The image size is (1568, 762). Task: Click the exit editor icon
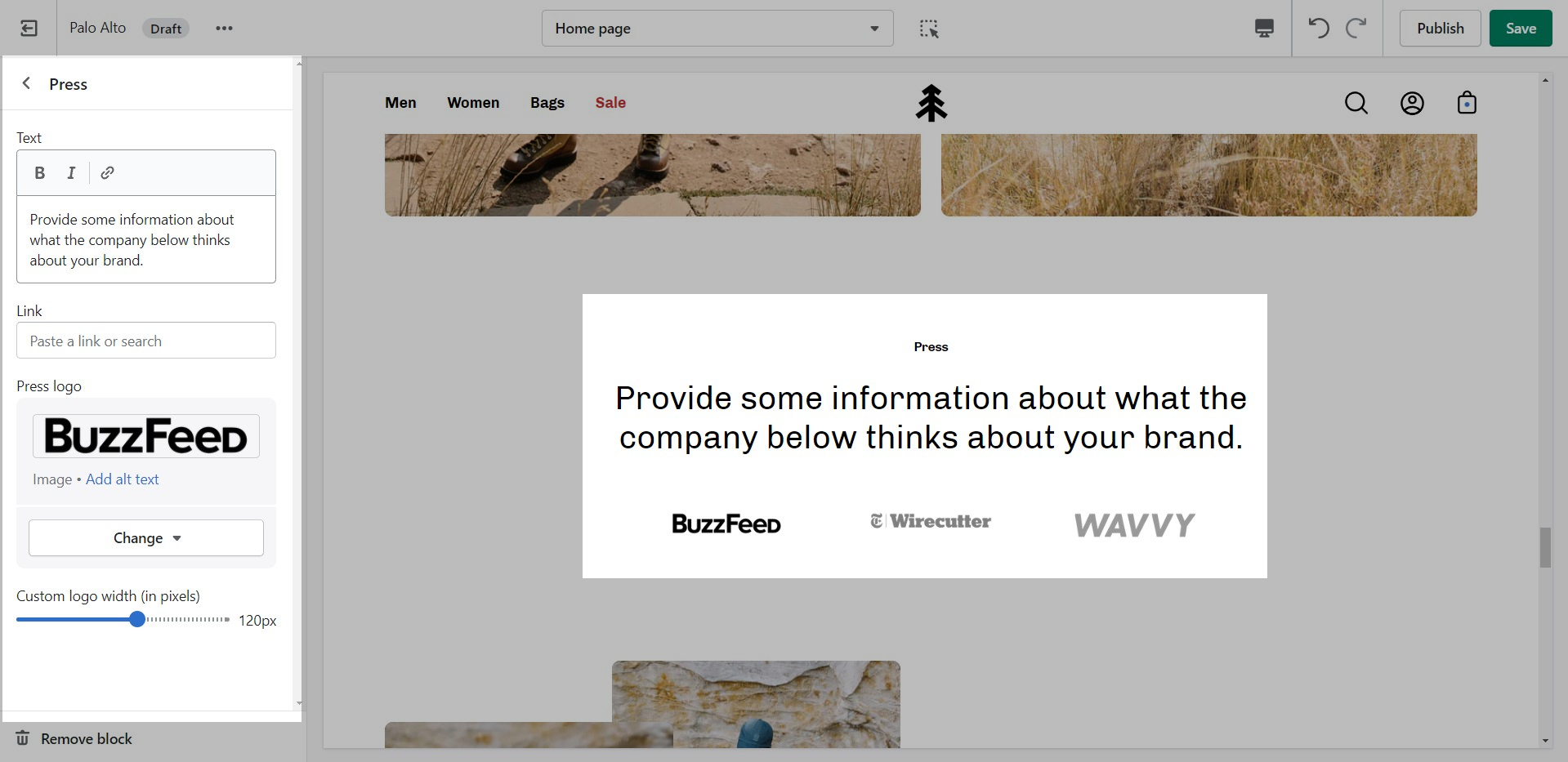coord(29,29)
